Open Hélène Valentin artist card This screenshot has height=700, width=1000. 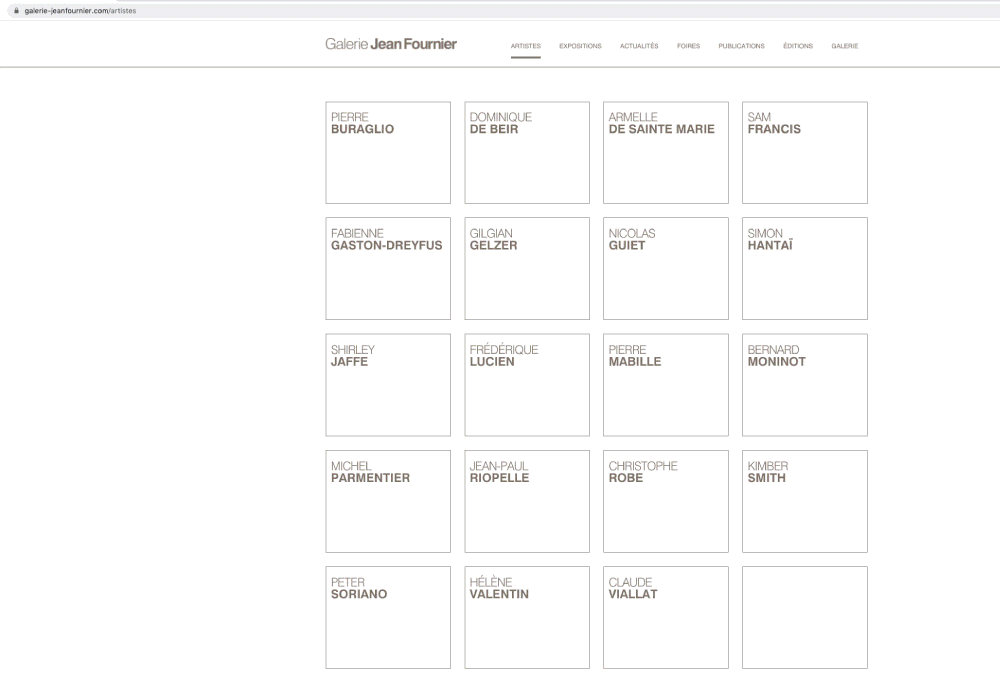[x=527, y=617]
